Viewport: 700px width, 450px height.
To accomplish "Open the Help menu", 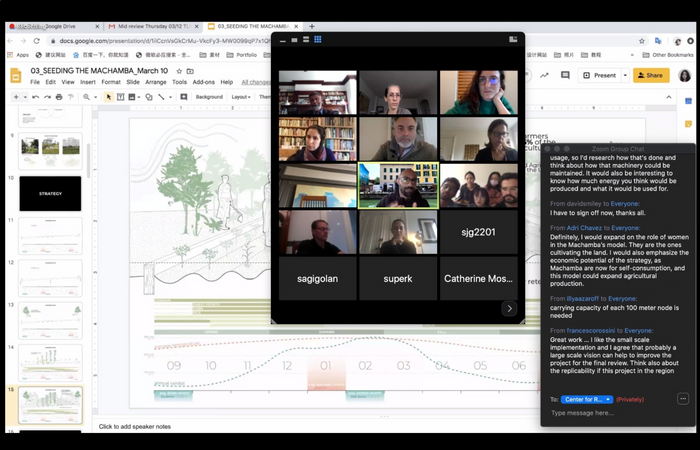I will click(x=227, y=82).
